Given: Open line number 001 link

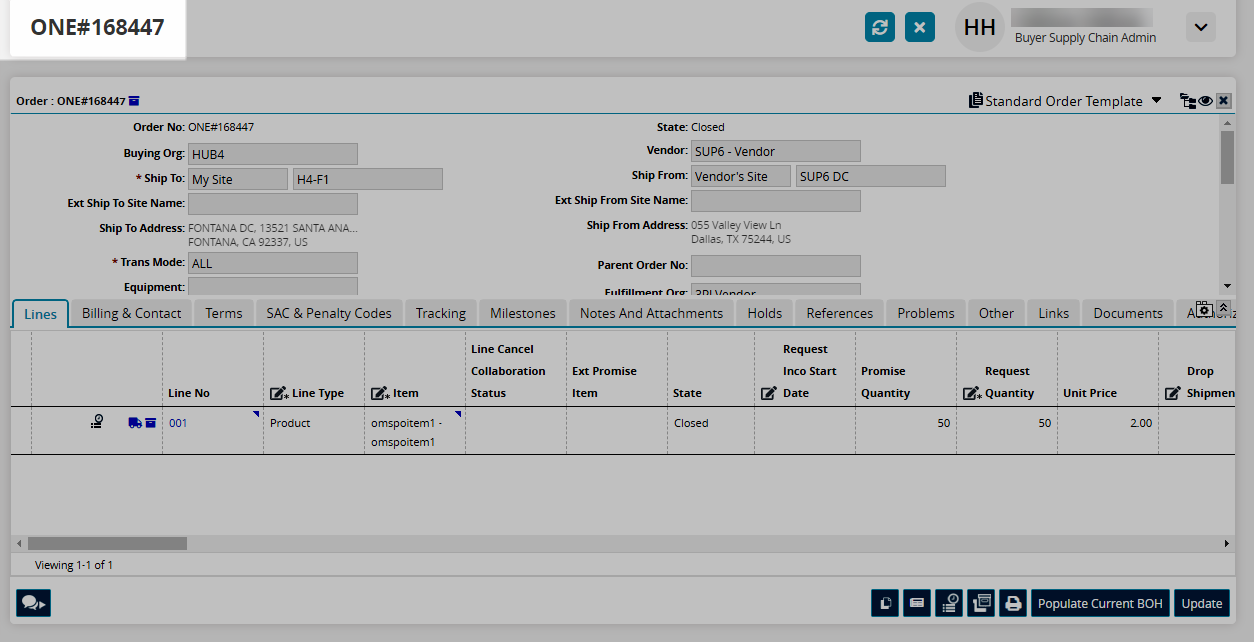Looking at the screenshot, I should click(178, 423).
